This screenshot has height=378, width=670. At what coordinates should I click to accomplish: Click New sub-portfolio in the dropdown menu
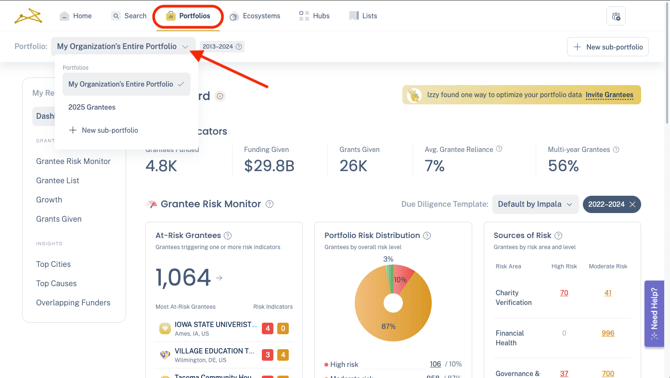pos(104,130)
